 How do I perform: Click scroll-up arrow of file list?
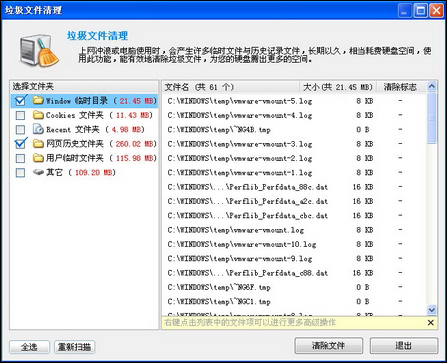[432, 87]
